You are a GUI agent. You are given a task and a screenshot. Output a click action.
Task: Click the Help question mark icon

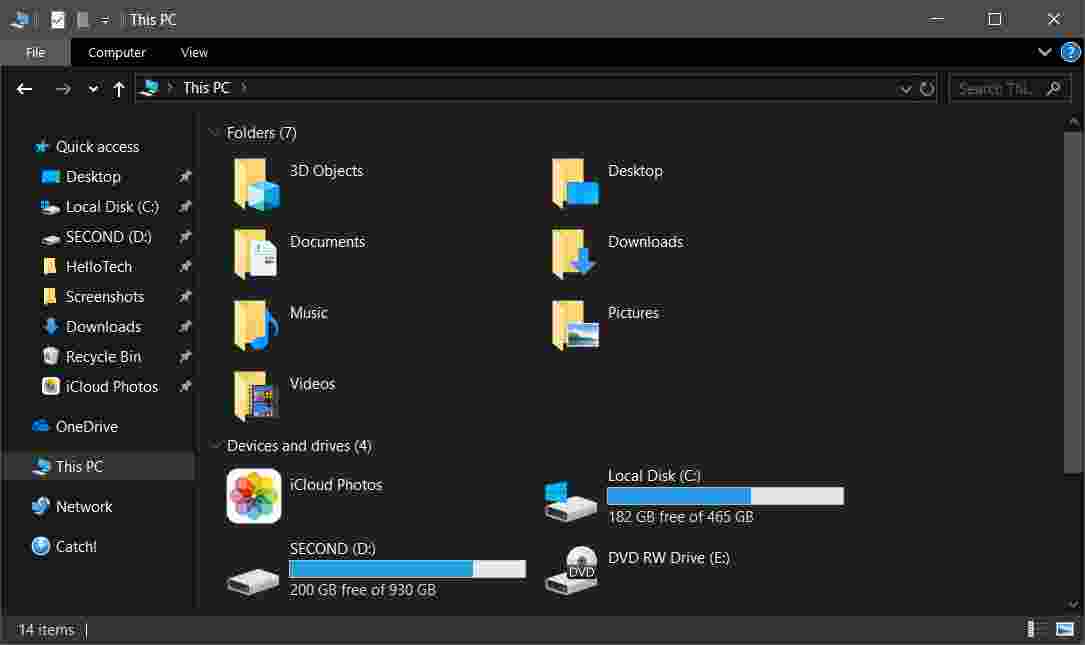click(1070, 52)
